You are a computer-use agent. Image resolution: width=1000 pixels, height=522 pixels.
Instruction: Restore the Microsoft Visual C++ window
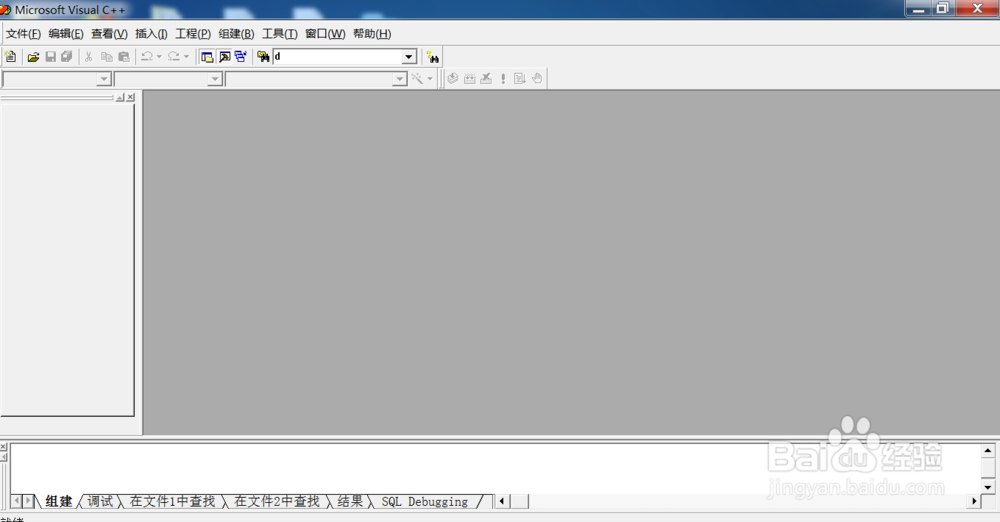[942, 8]
